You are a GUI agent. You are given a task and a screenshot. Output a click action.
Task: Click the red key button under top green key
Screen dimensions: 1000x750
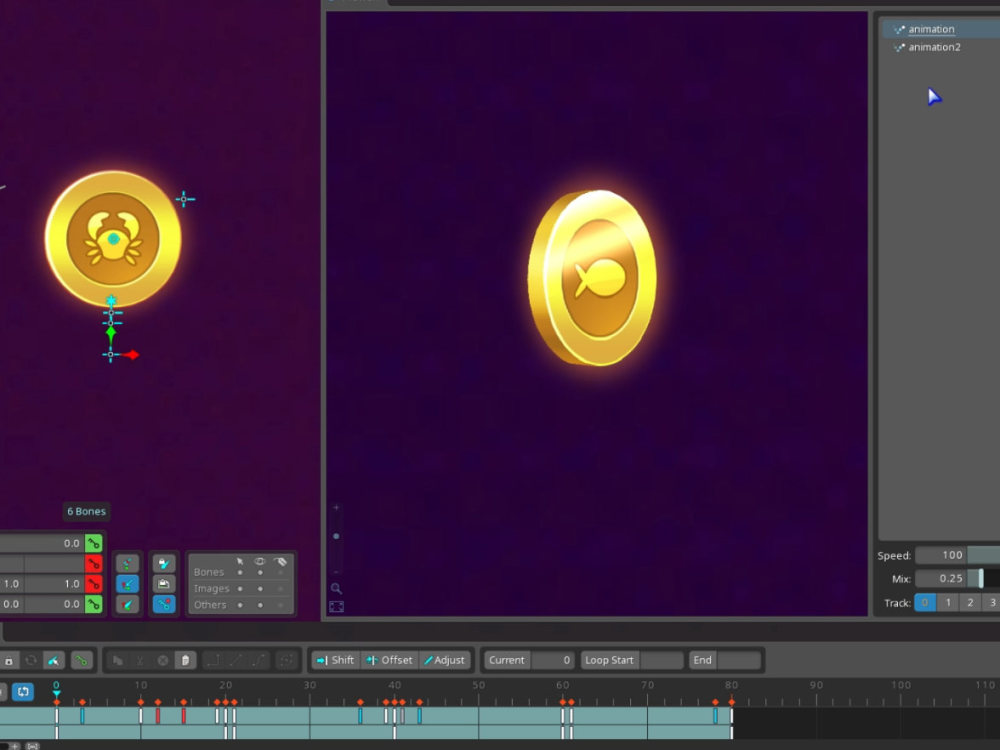pyautogui.click(x=94, y=564)
